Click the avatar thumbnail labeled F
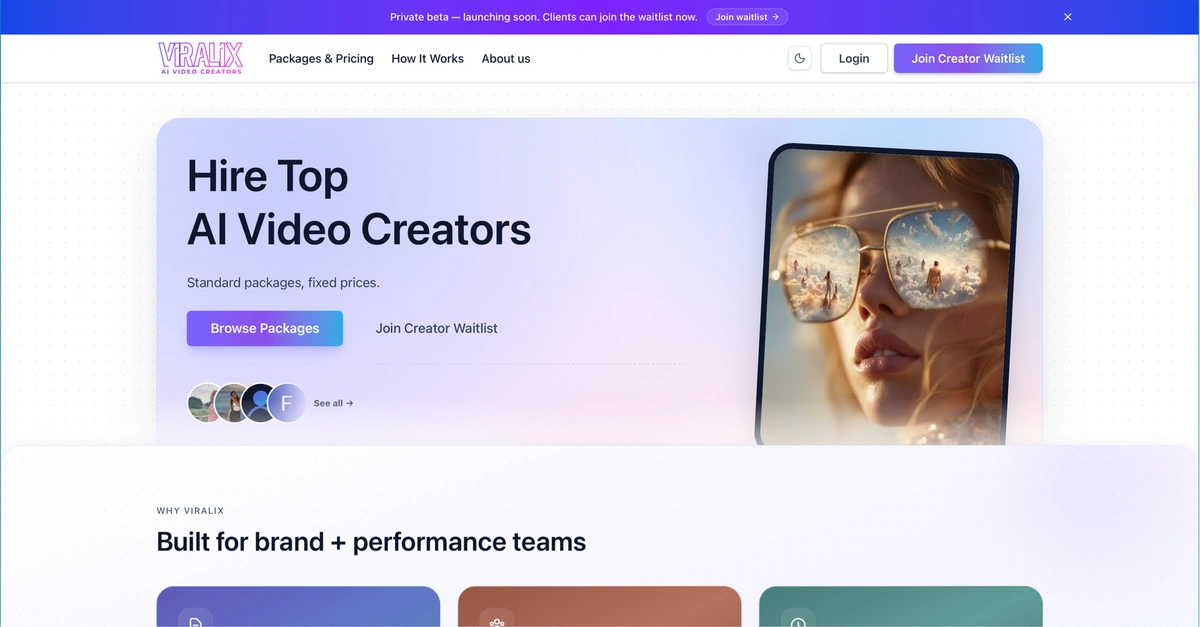Screen dimensions: 1200x627 287,402
